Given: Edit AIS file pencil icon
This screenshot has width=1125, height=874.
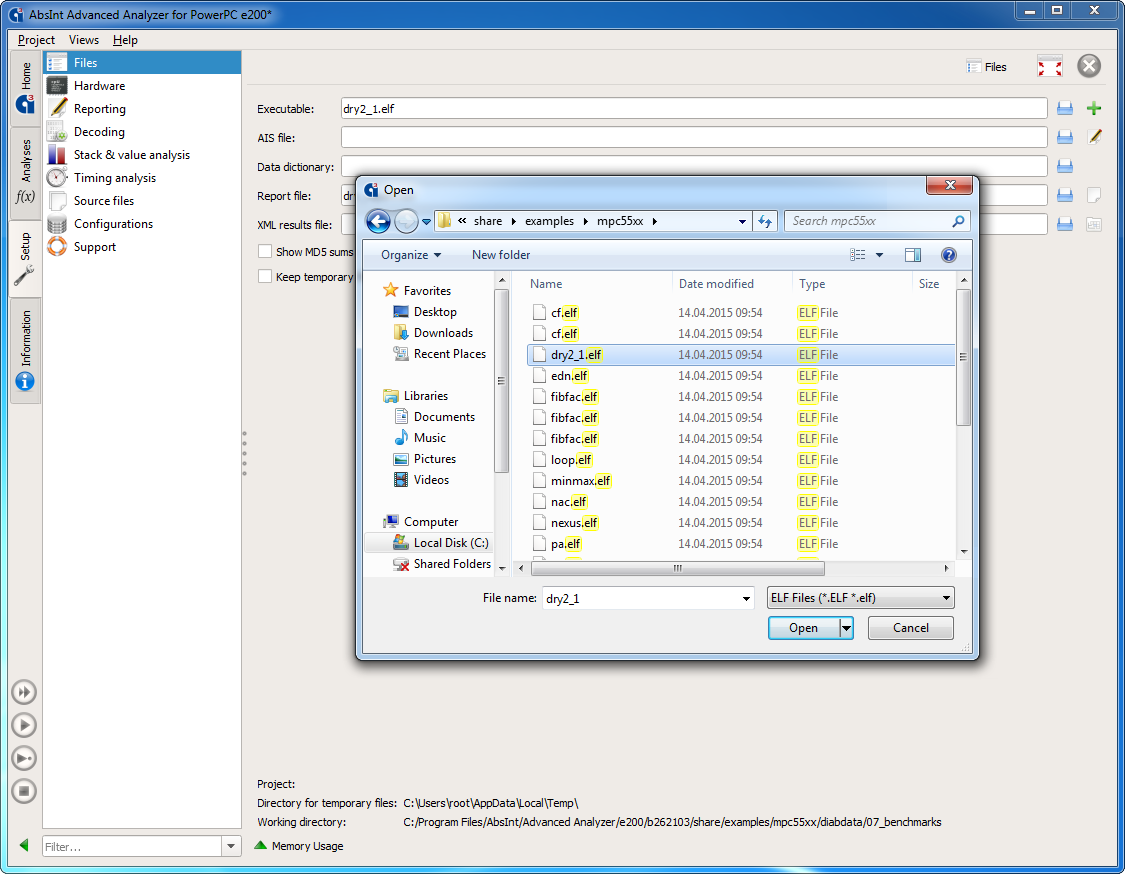Looking at the screenshot, I should click(x=1093, y=136).
